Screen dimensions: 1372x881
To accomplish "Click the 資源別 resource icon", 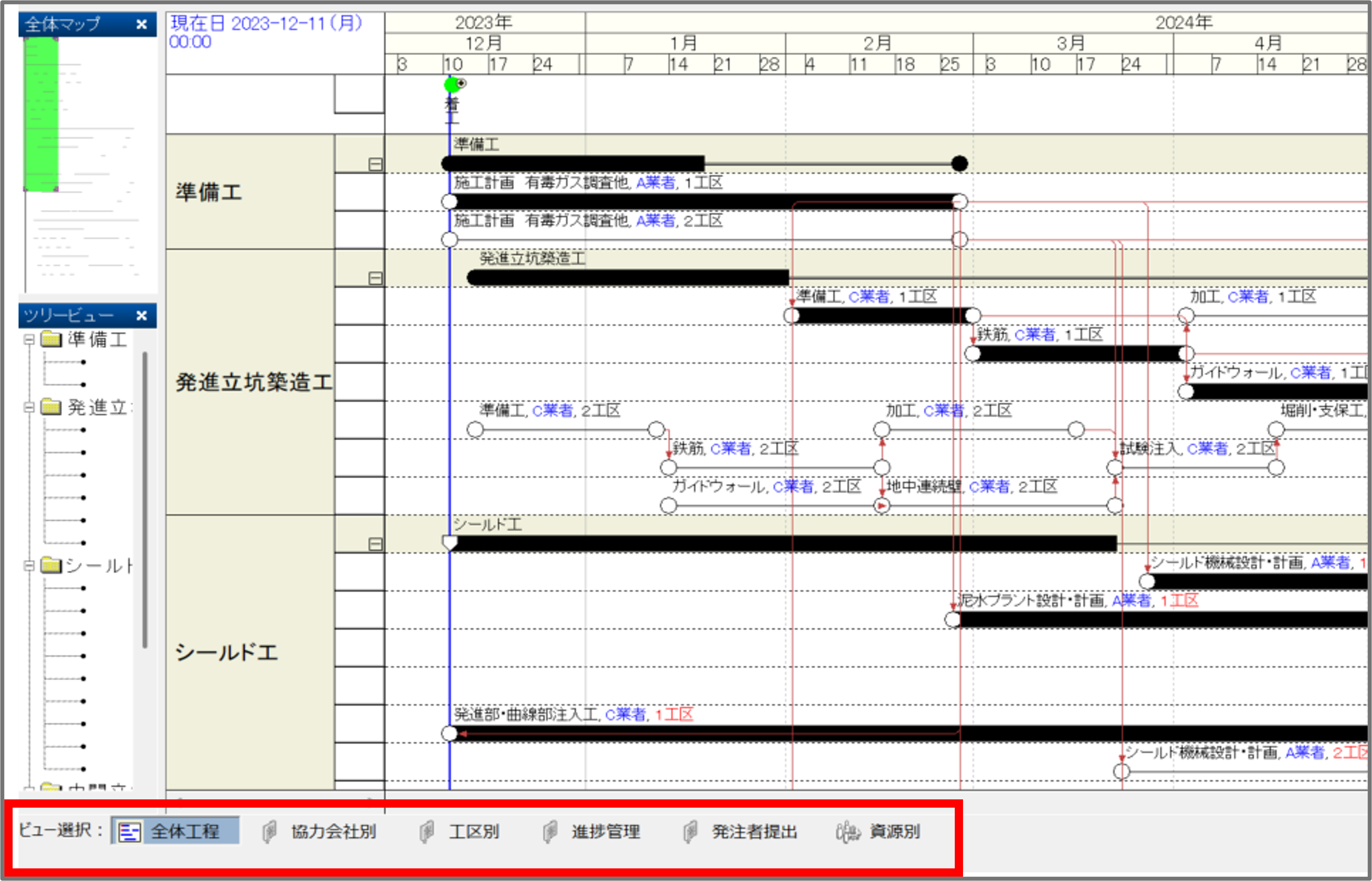I will coord(847,832).
